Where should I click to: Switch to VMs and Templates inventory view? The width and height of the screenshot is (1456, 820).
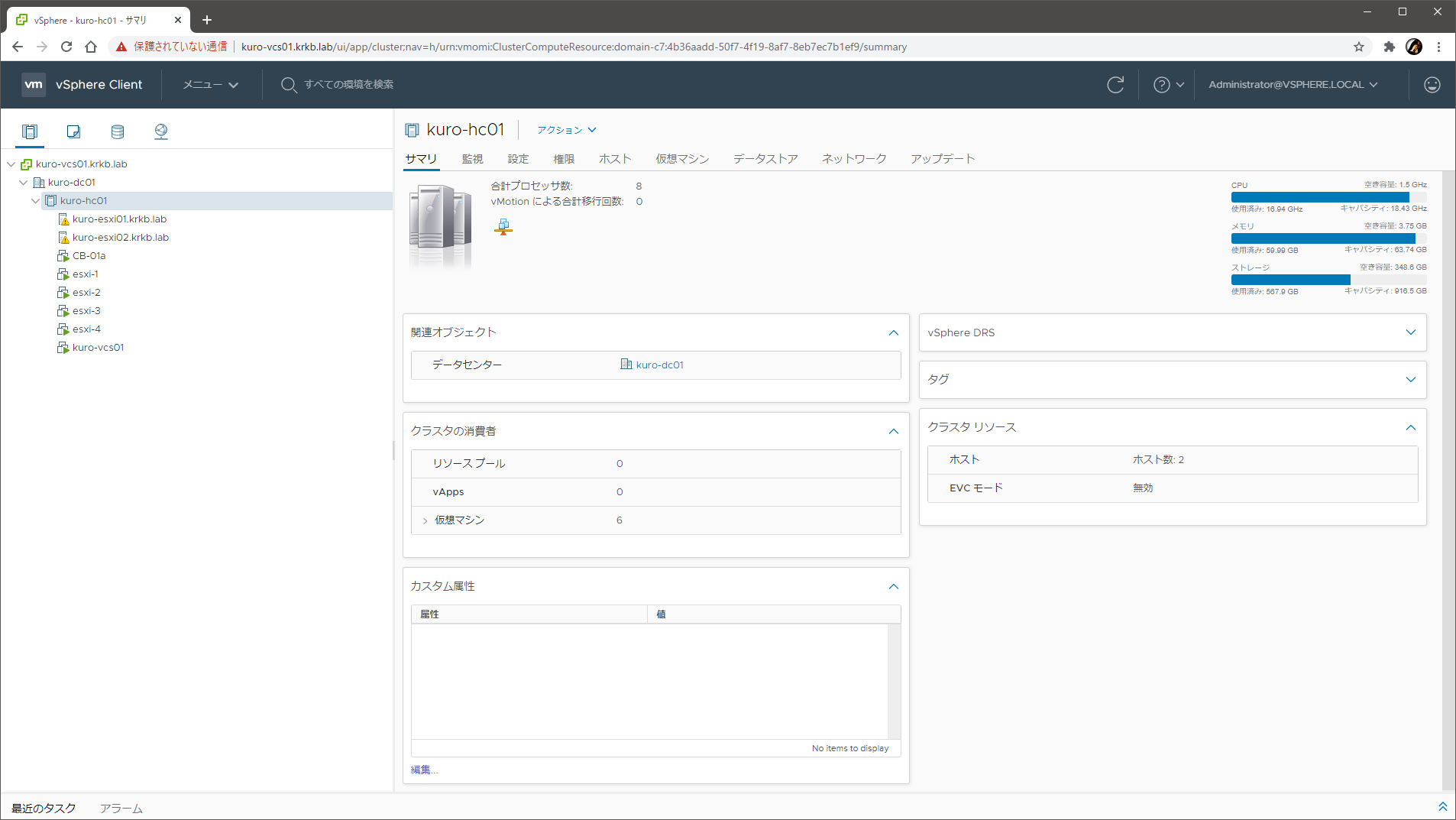(x=73, y=131)
